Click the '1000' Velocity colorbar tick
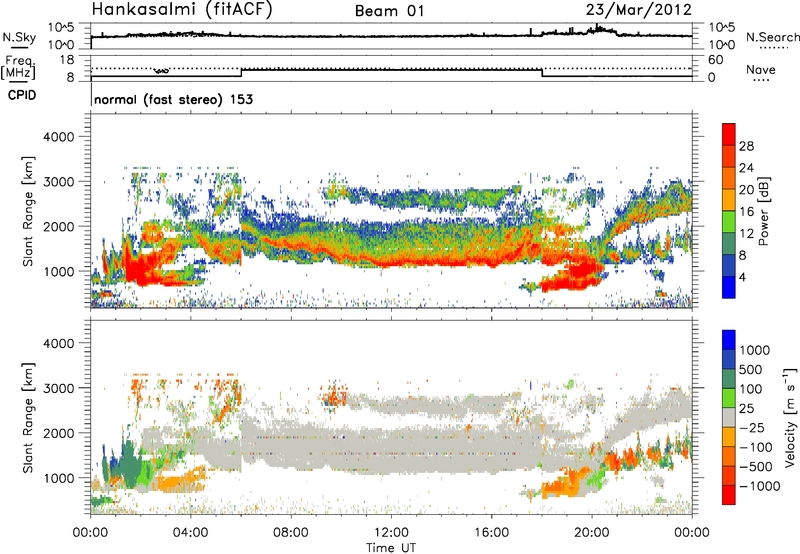This screenshot has height=554, width=800. [x=754, y=350]
